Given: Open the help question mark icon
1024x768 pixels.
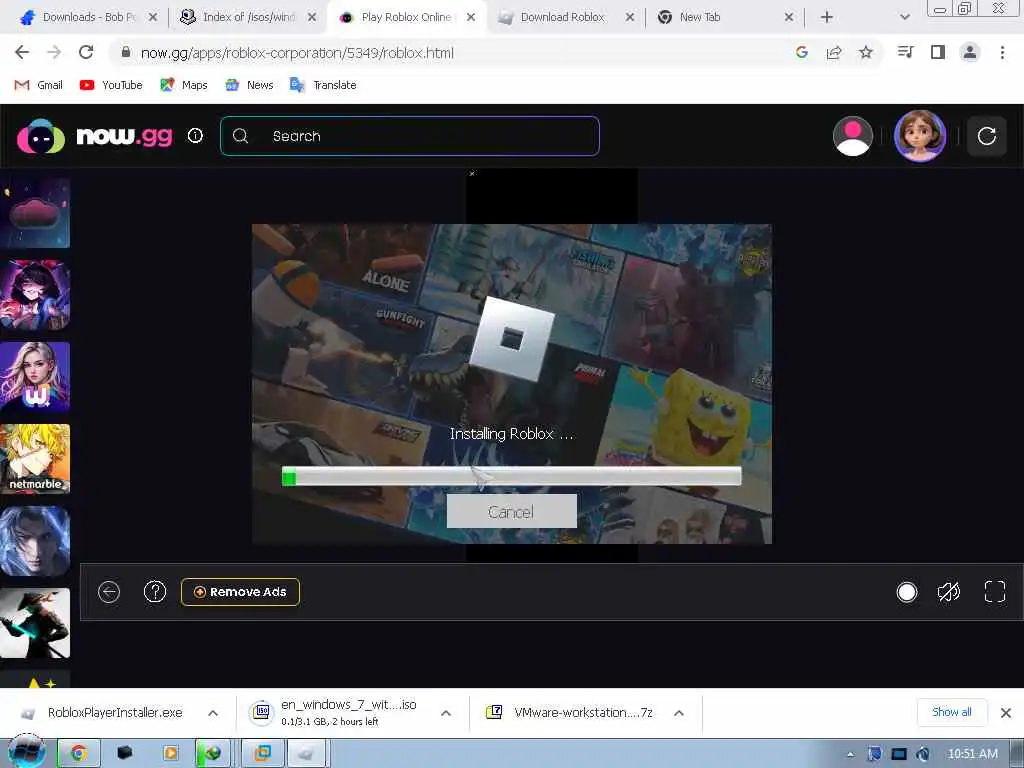Looking at the screenshot, I should coord(155,592).
